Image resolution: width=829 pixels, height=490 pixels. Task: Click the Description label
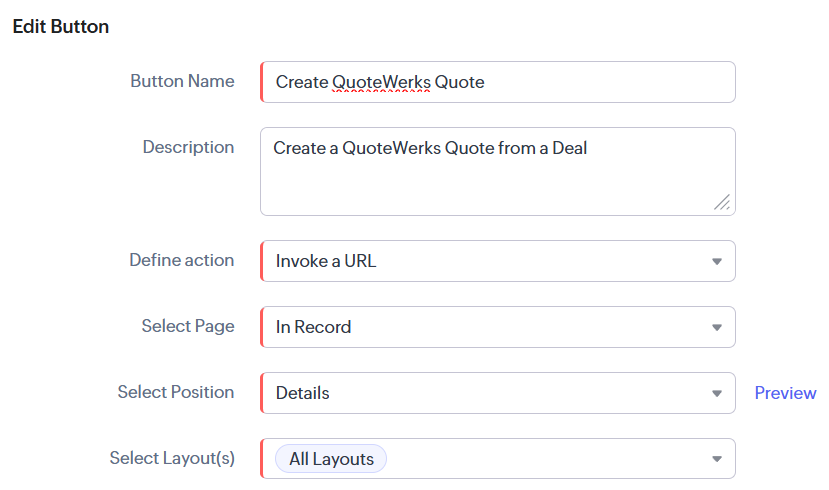tap(188, 147)
